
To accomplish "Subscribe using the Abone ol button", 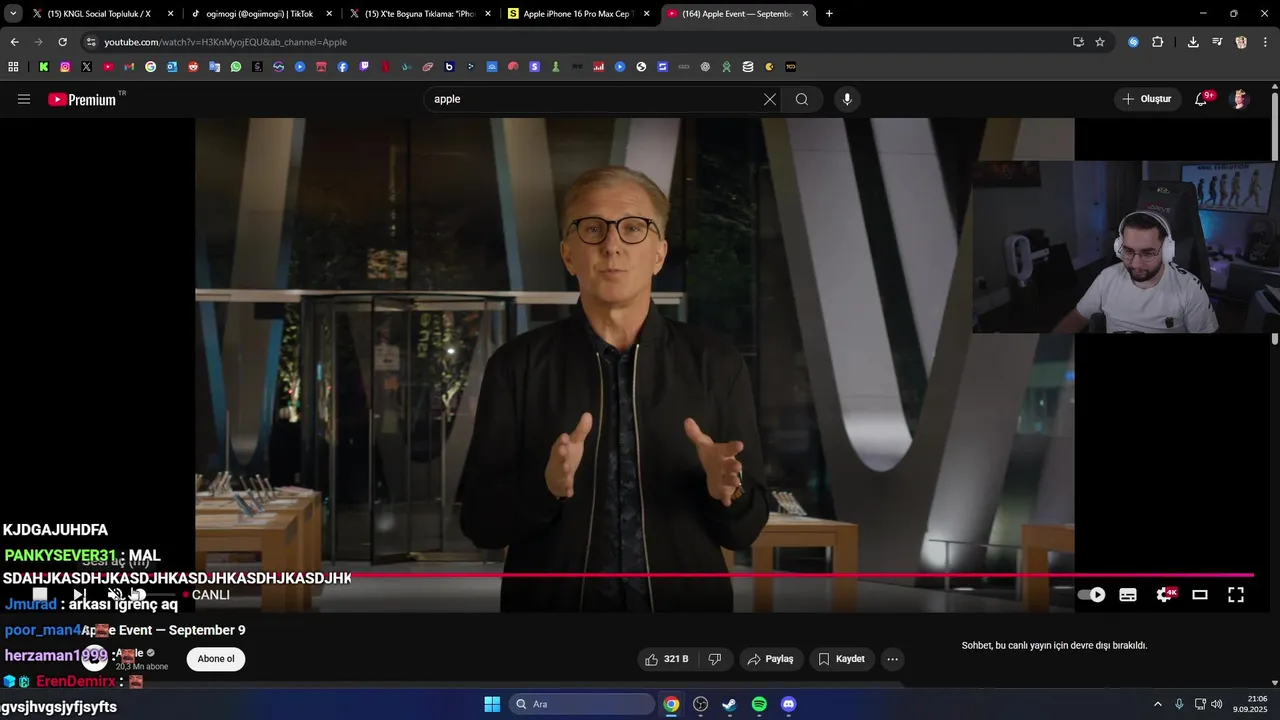I will tap(216, 659).
